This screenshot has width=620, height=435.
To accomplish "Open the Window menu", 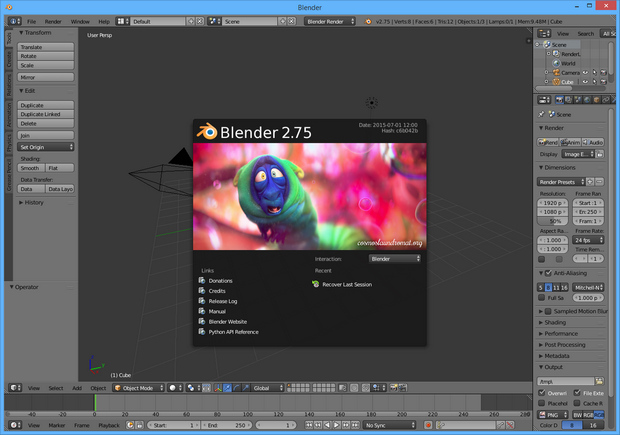I will click(80, 21).
